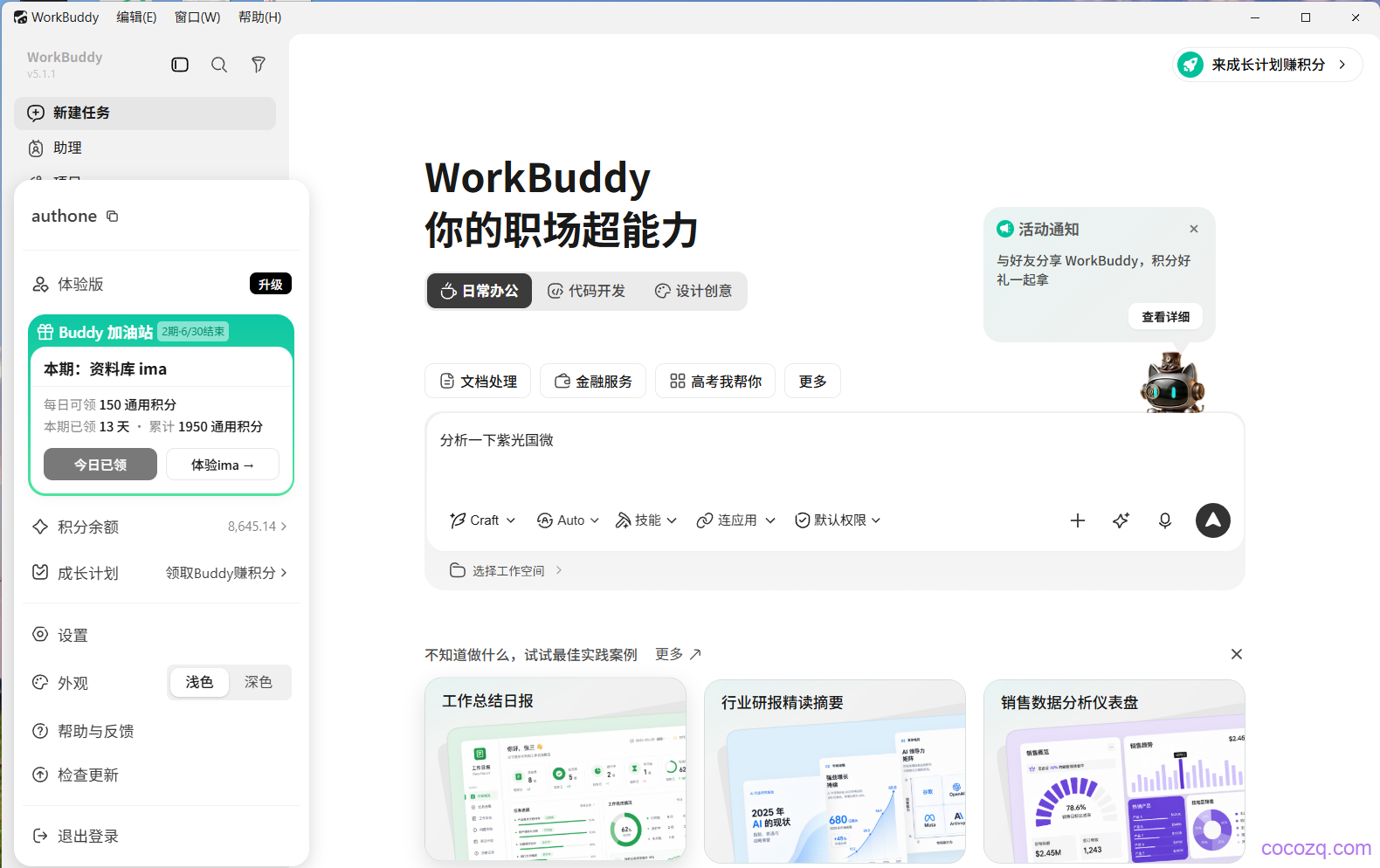
Task: Click 检查更新 to check for updates
Action: click(160, 775)
